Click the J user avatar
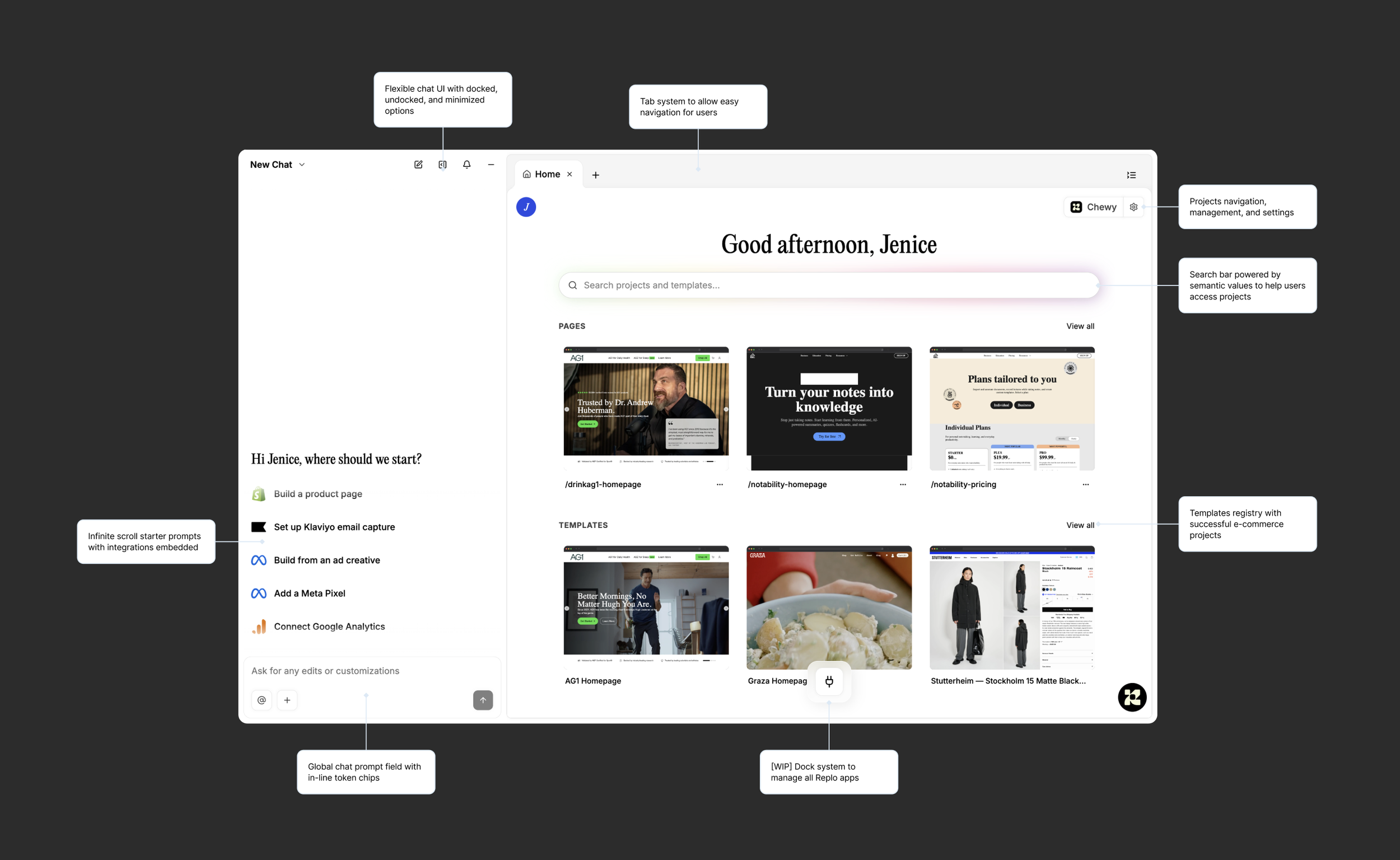The width and height of the screenshot is (1400, 860). (x=526, y=207)
